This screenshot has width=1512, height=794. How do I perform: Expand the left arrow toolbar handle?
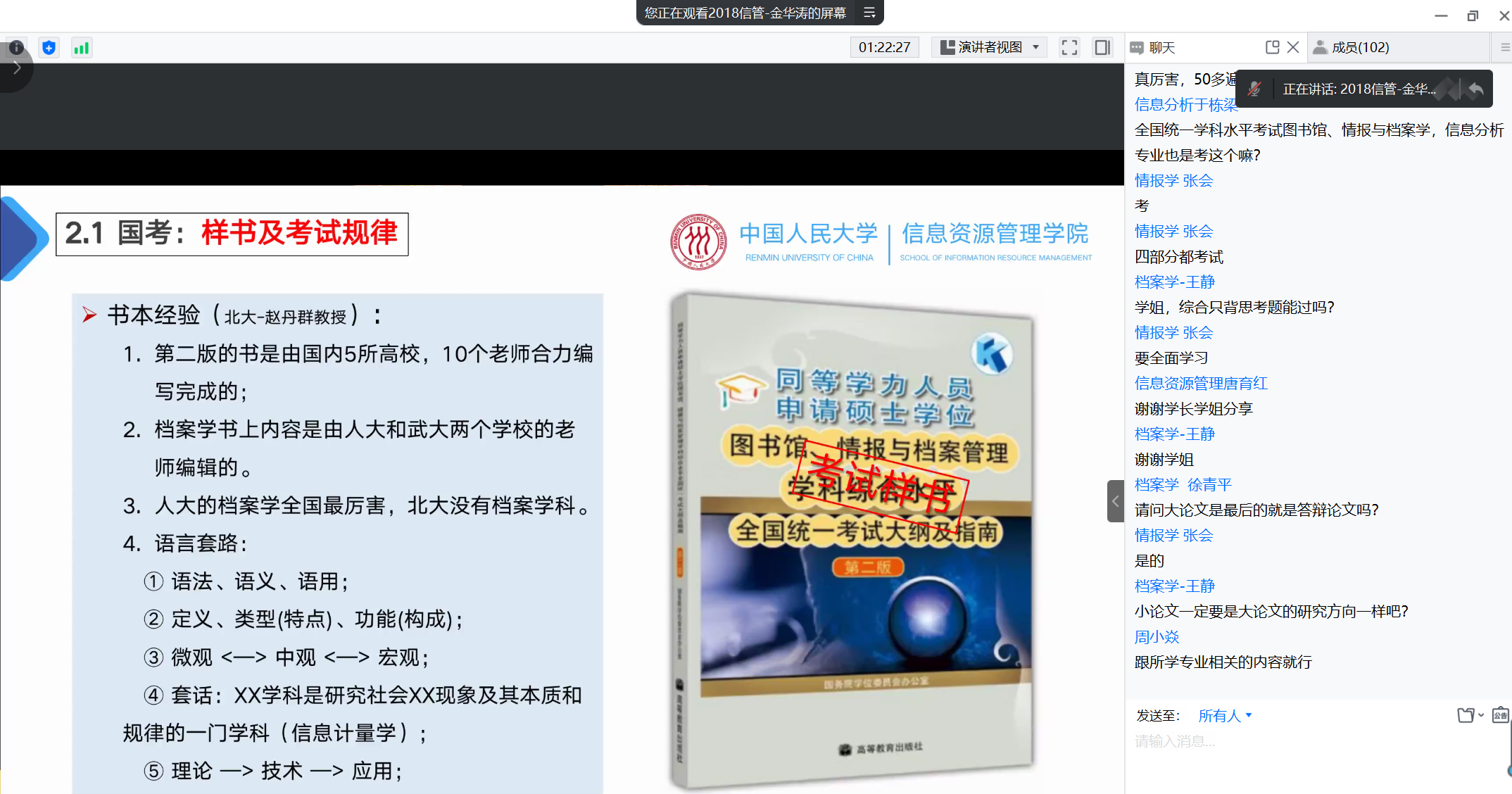click(15, 69)
